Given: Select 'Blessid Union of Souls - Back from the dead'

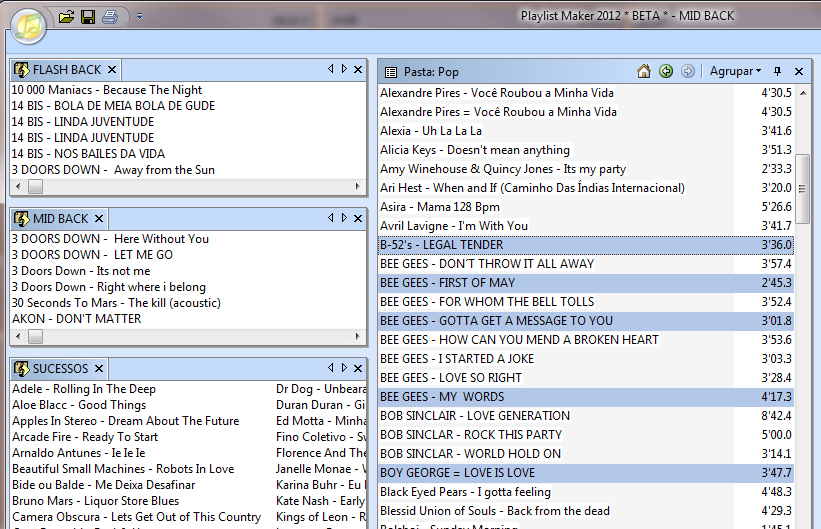Looking at the screenshot, I should [x=495, y=511].
